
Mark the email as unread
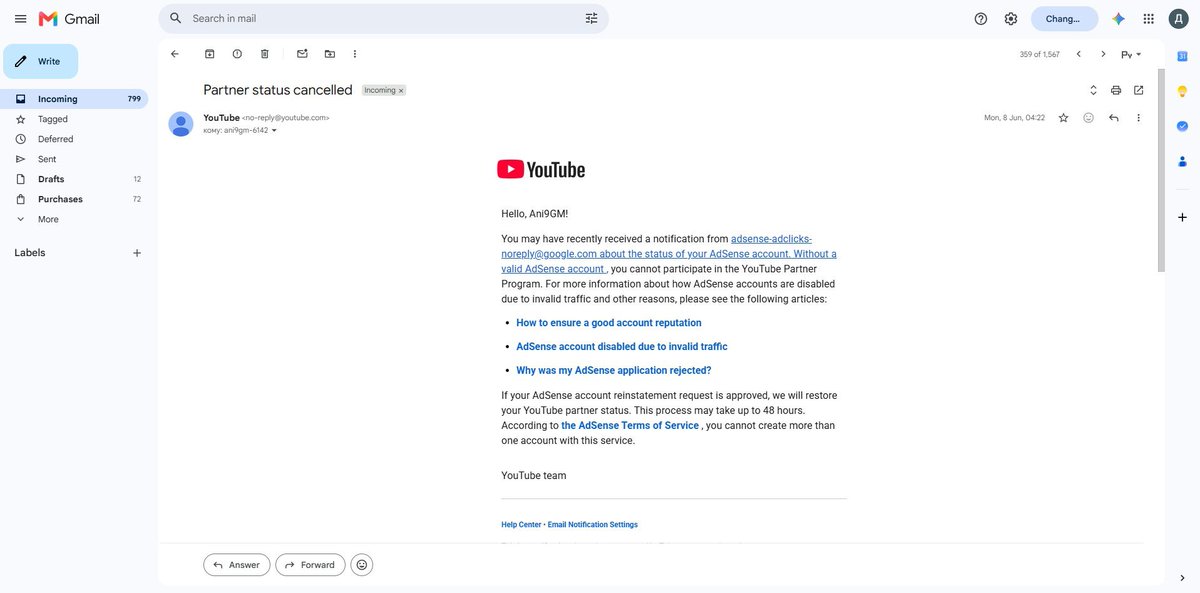tap(302, 54)
